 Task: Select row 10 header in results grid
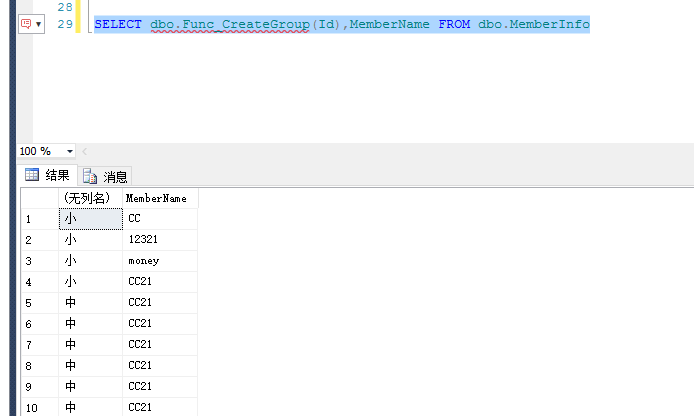[x=40, y=407]
